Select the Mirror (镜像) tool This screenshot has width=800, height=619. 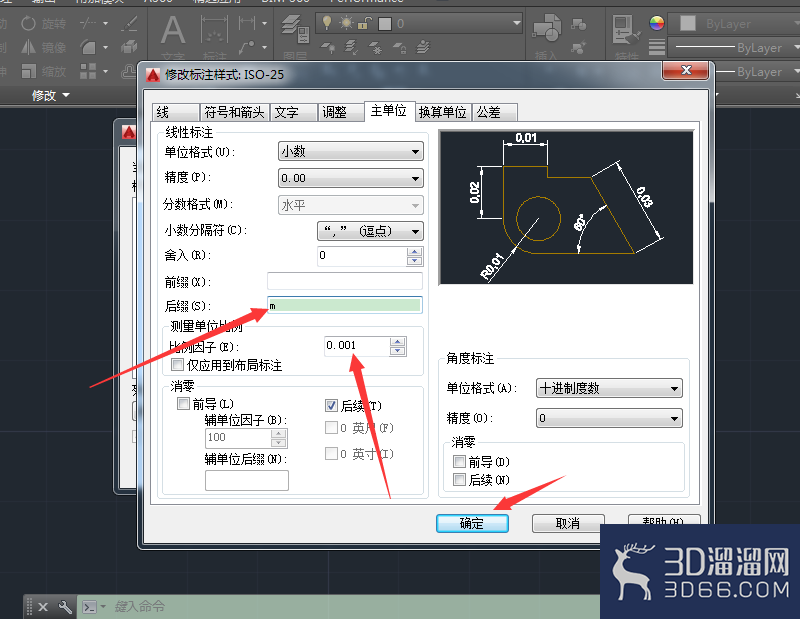click(x=43, y=47)
